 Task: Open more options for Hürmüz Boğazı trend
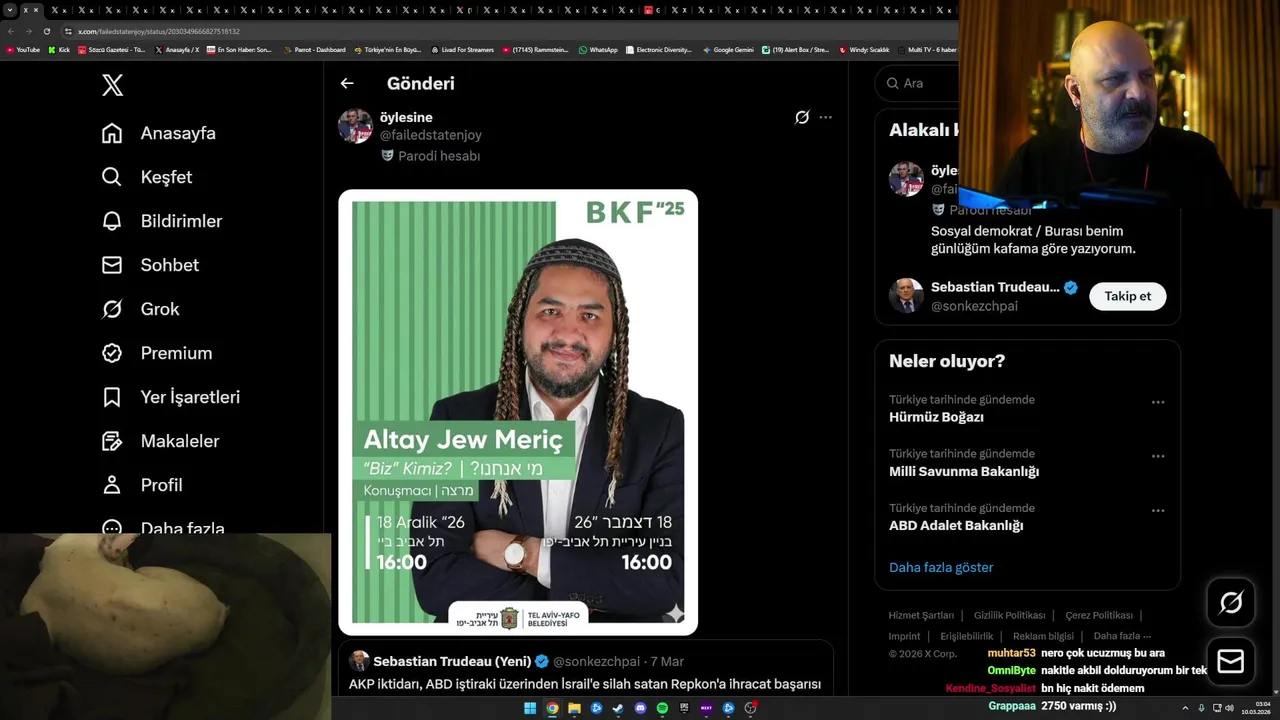pyautogui.click(x=1158, y=402)
